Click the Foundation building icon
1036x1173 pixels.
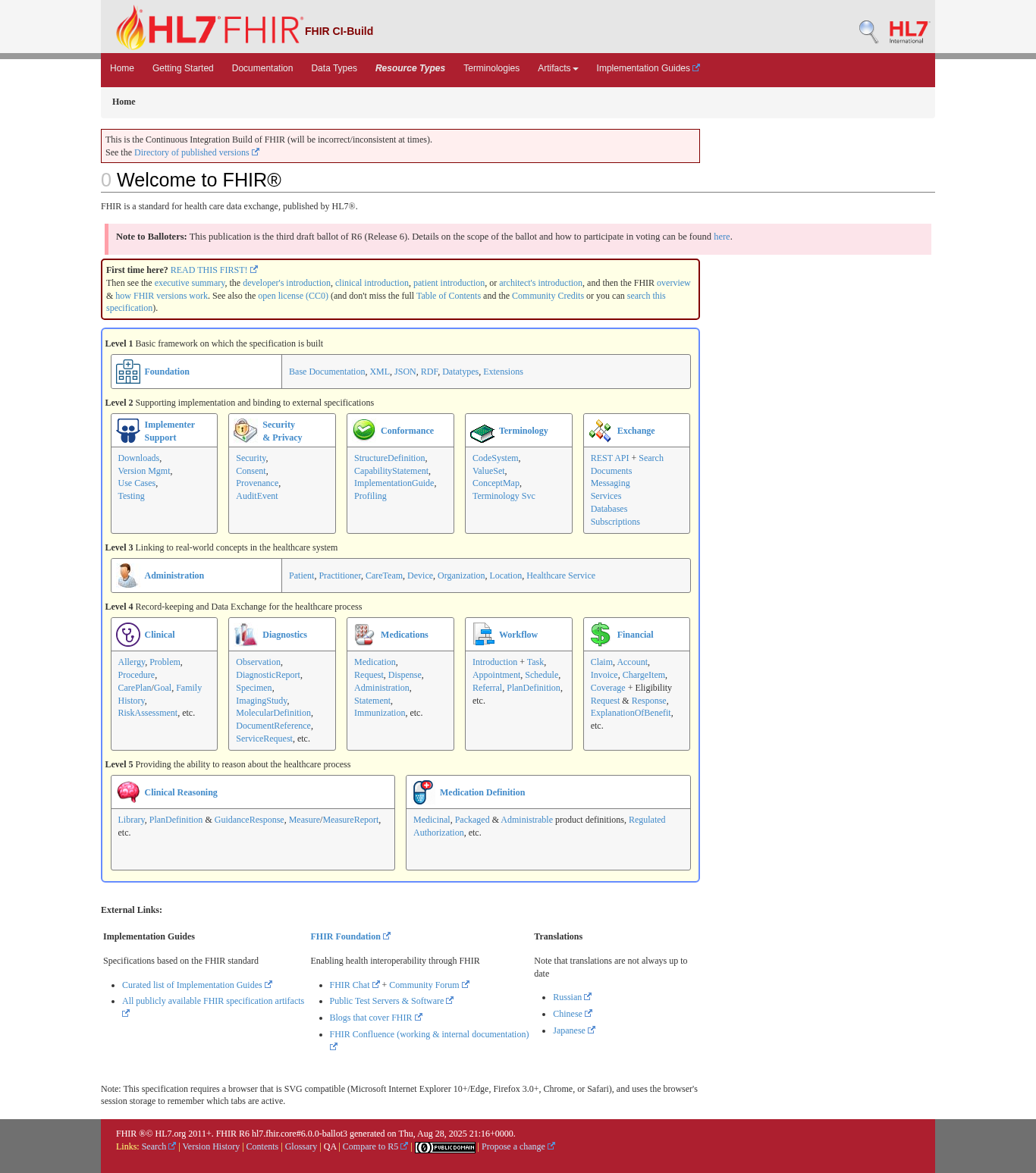pos(128,372)
